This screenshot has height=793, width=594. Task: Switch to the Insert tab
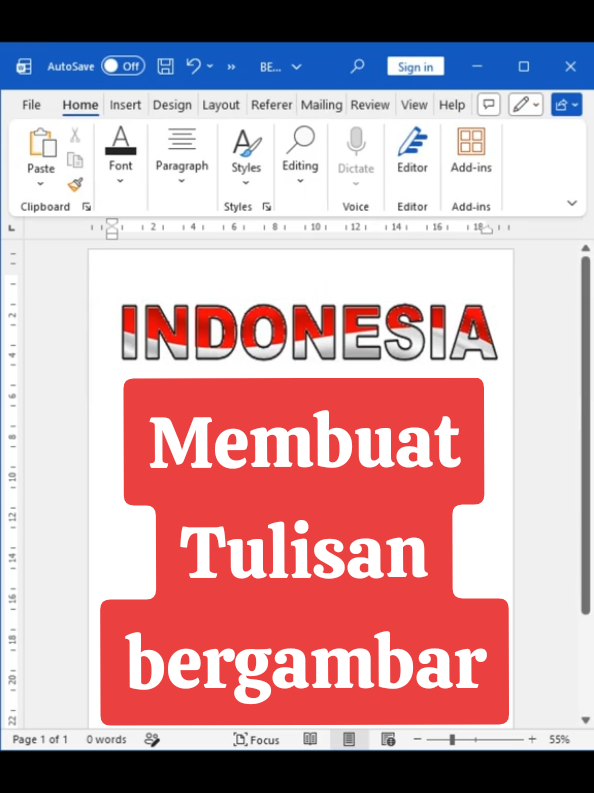[x=125, y=105]
